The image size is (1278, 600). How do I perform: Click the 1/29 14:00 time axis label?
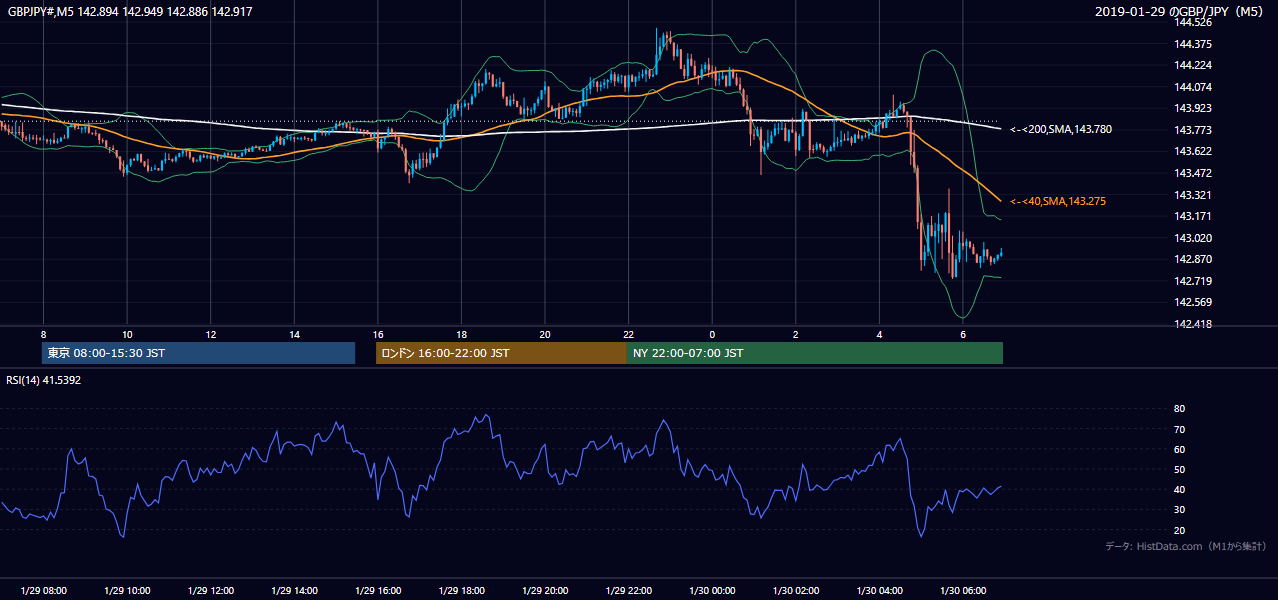click(x=294, y=591)
